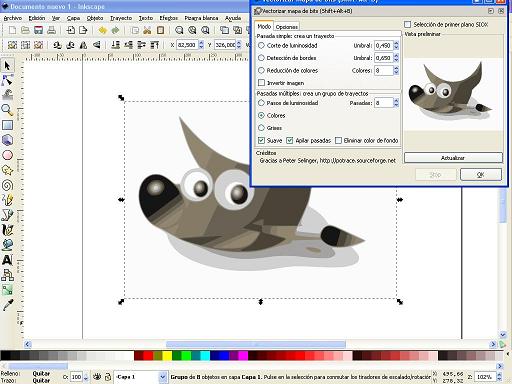Viewport: 512px width, 384px height.
Task: Select the Zoom magnifier tool
Action: (x=7, y=110)
